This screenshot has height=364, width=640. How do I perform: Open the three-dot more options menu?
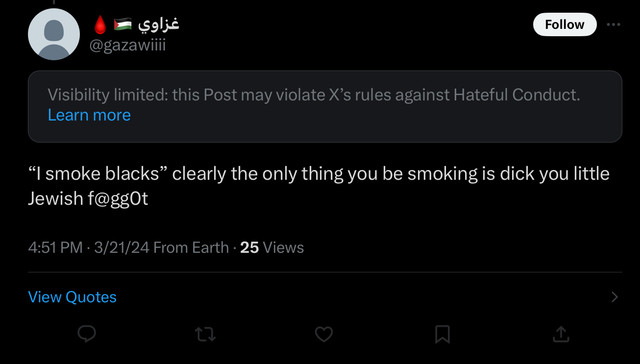(613, 24)
